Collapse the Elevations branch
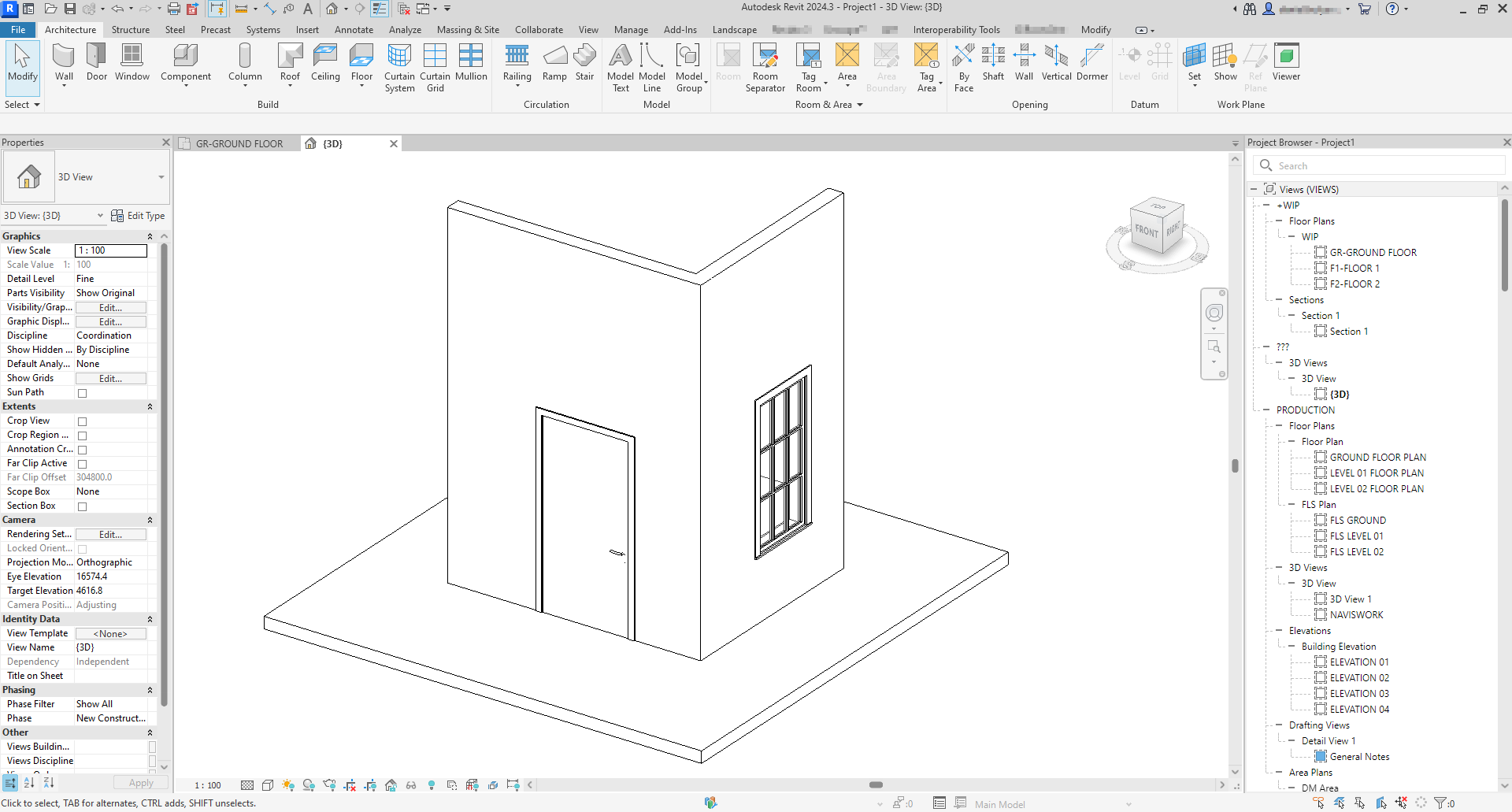Image resolution: width=1512 pixels, height=812 pixels. point(1279,630)
